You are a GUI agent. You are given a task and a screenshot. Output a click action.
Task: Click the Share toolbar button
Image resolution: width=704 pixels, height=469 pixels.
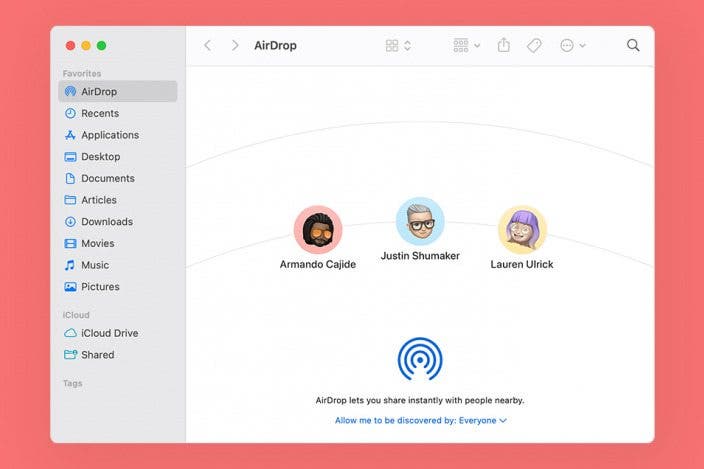tap(504, 45)
